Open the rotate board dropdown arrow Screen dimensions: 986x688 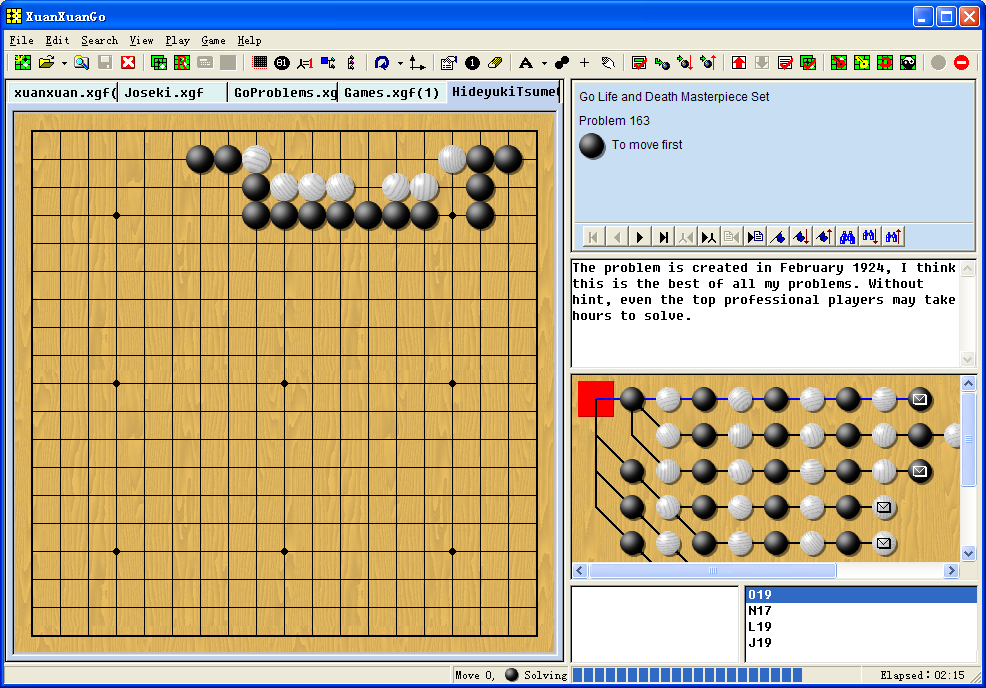(x=400, y=63)
